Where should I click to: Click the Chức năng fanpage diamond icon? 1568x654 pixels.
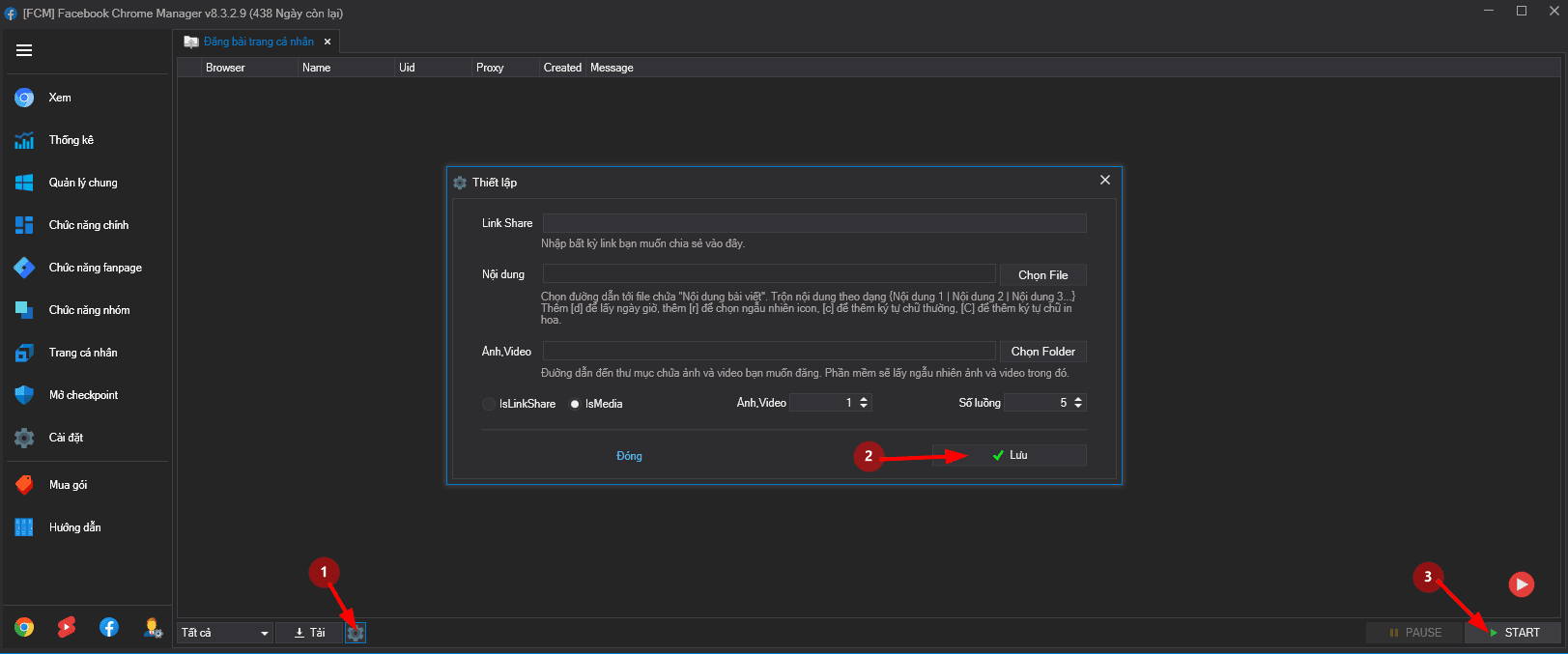point(24,268)
